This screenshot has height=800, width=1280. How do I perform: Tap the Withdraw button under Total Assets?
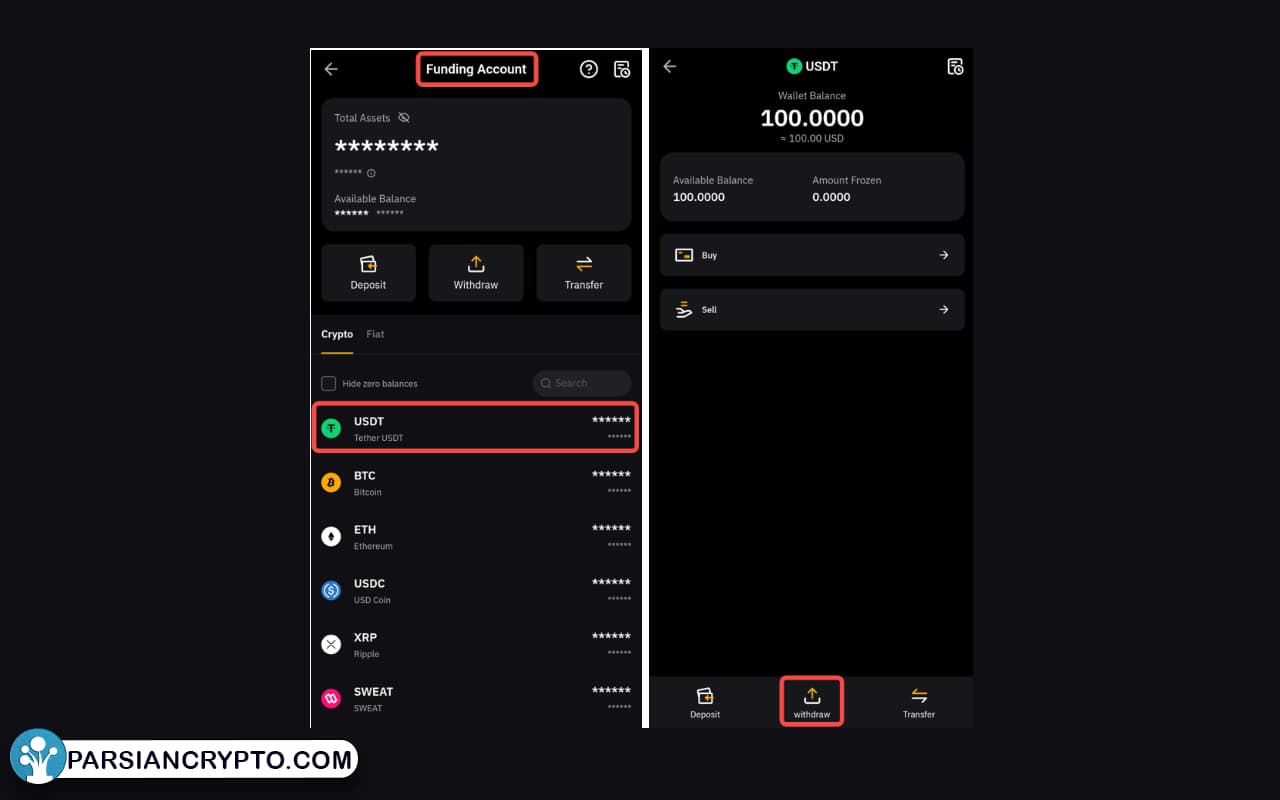click(476, 273)
